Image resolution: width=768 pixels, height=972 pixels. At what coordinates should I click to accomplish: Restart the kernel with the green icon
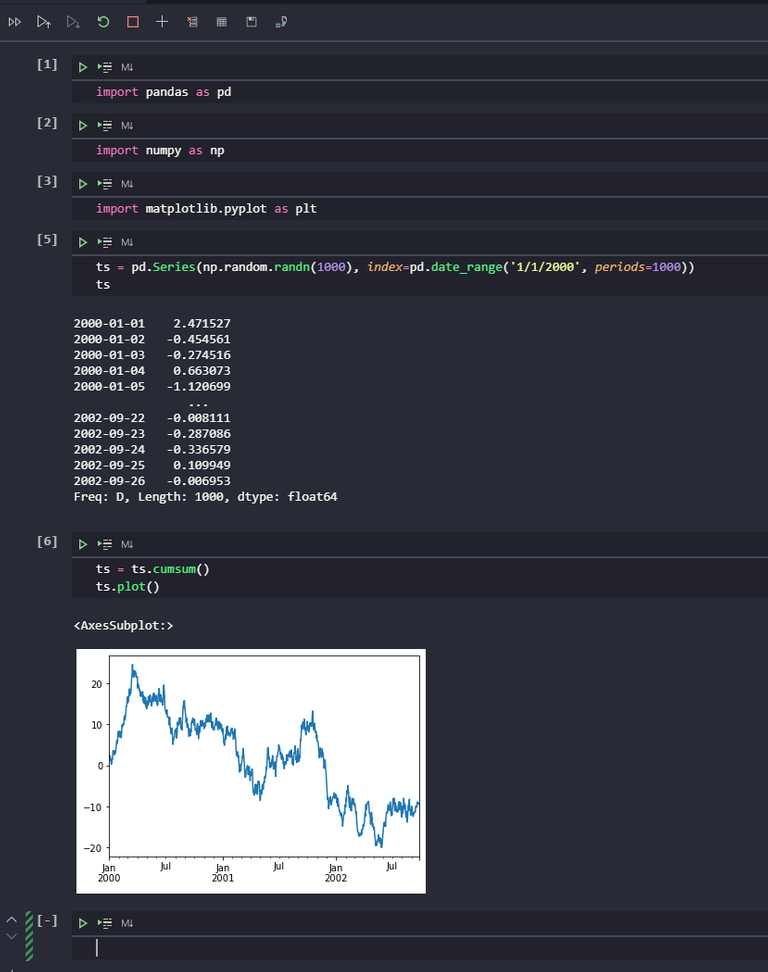click(x=103, y=22)
